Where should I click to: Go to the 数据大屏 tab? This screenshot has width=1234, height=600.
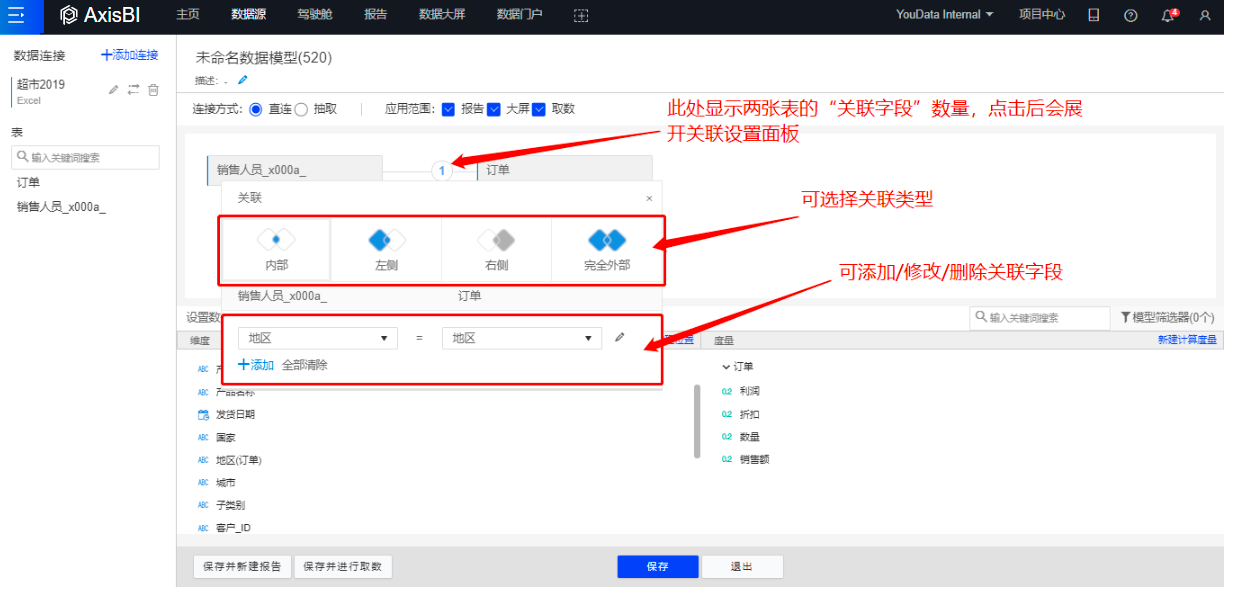coord(443,15)
